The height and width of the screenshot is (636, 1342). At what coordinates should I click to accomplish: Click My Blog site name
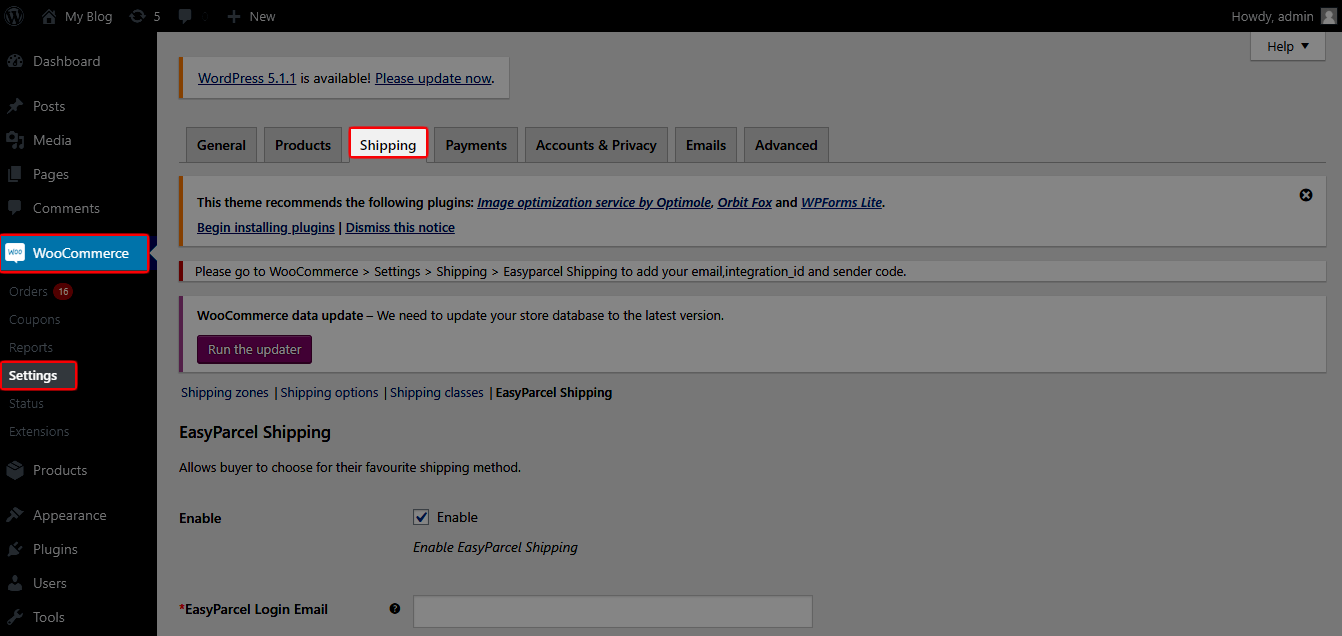tap(89, 16)
